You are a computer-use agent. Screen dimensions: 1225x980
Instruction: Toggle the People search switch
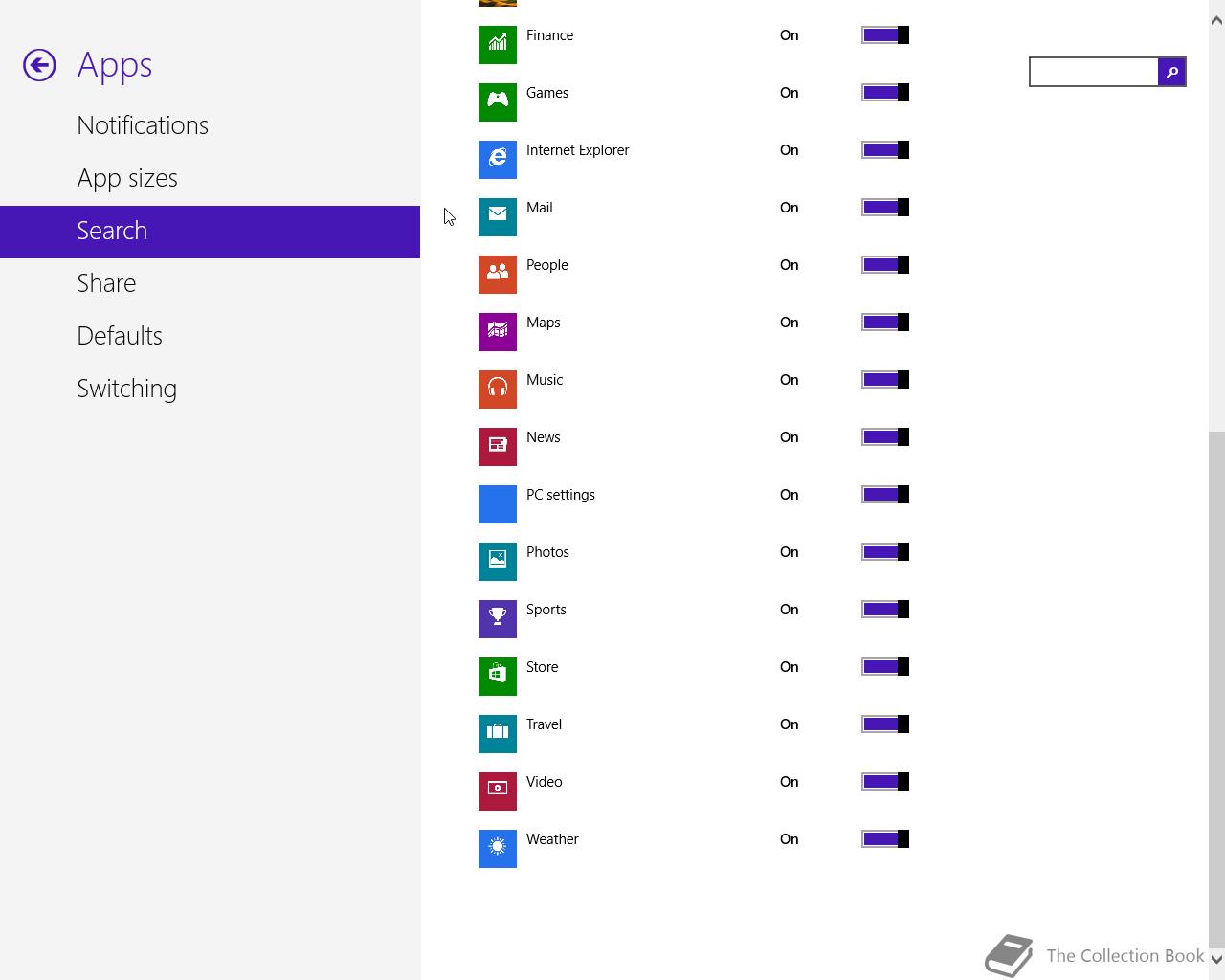pyautogui.click(x=885, y=265)
